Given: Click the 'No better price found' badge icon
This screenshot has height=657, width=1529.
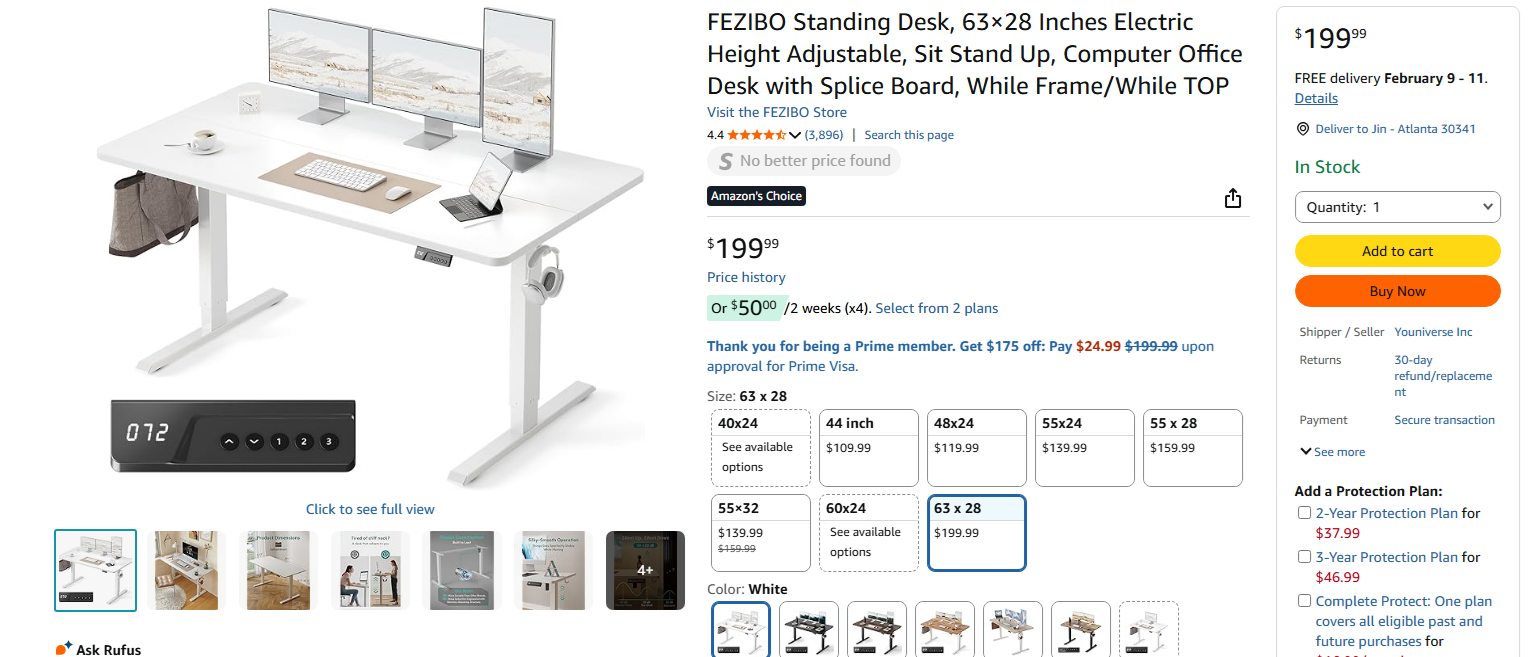Looking at the screenshot, I should click(726, 161).
